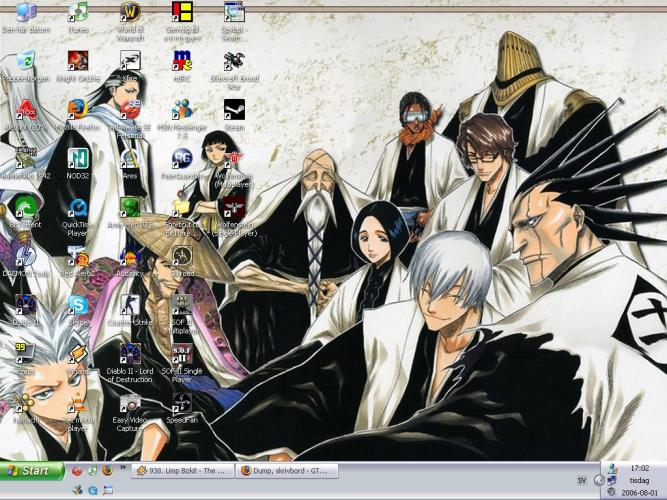Screen dimensions: 667x500
Task: Switch to the Limp Bizkit Winamp taskbar button
Action: tap(183, 471)
